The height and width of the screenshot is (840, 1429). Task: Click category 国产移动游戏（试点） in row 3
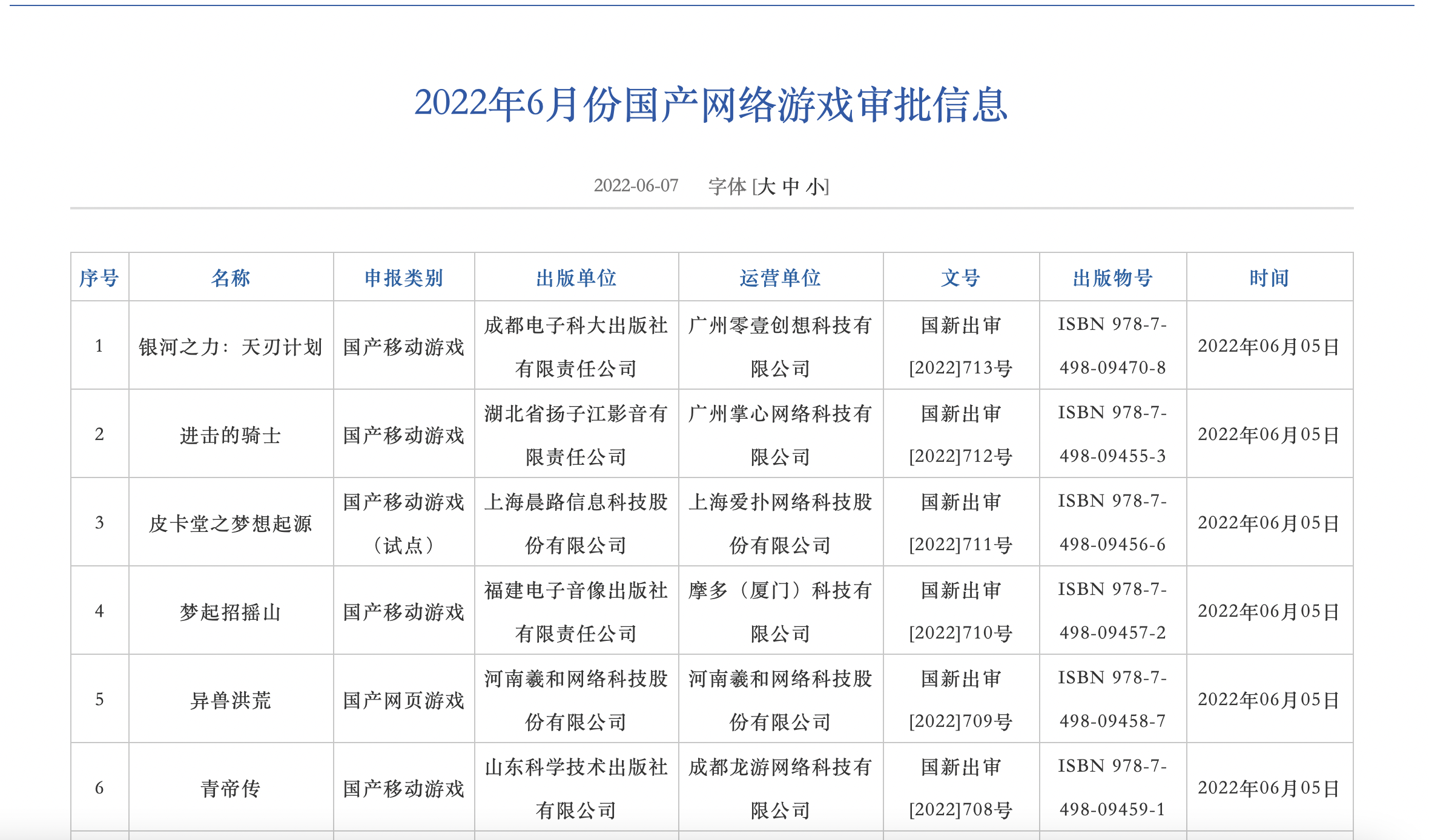point(404,523)
